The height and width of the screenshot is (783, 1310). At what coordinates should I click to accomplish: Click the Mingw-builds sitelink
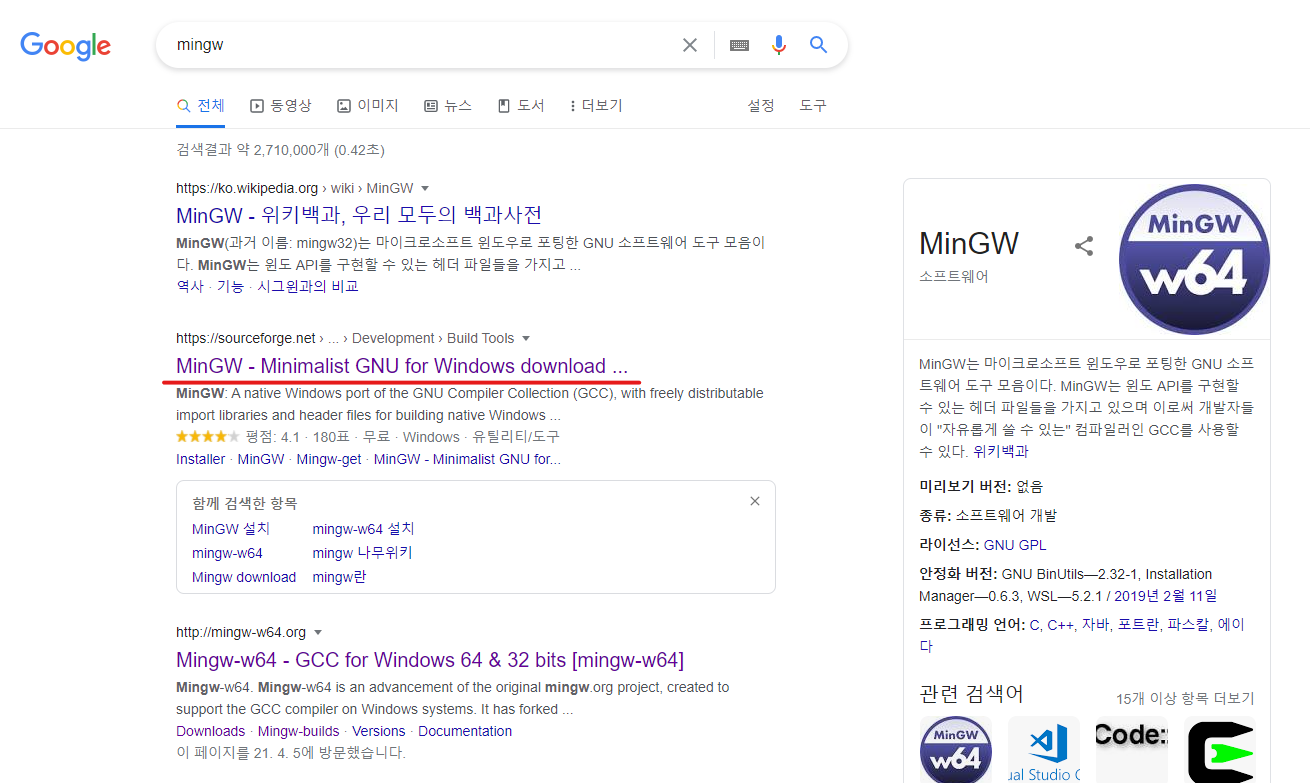(298, 731)
